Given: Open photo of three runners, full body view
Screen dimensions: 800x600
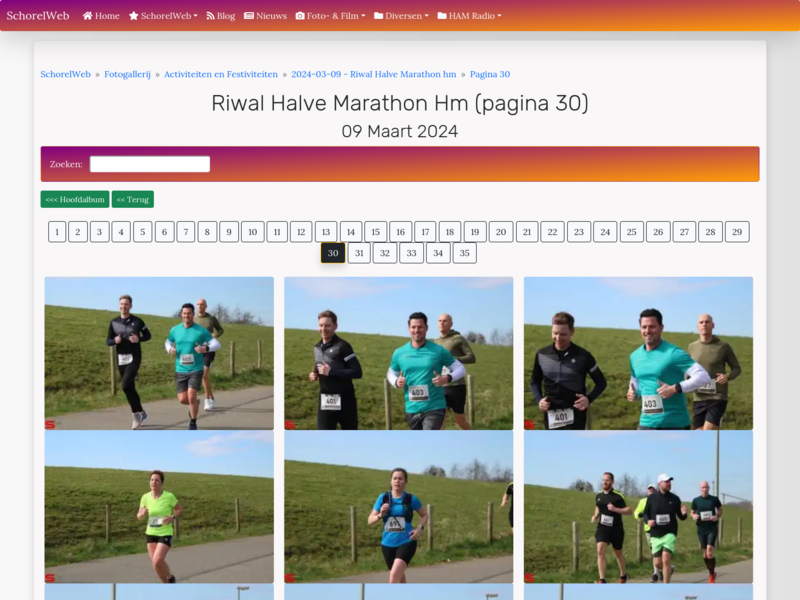Looking at the screenshot, I should 159,353.
